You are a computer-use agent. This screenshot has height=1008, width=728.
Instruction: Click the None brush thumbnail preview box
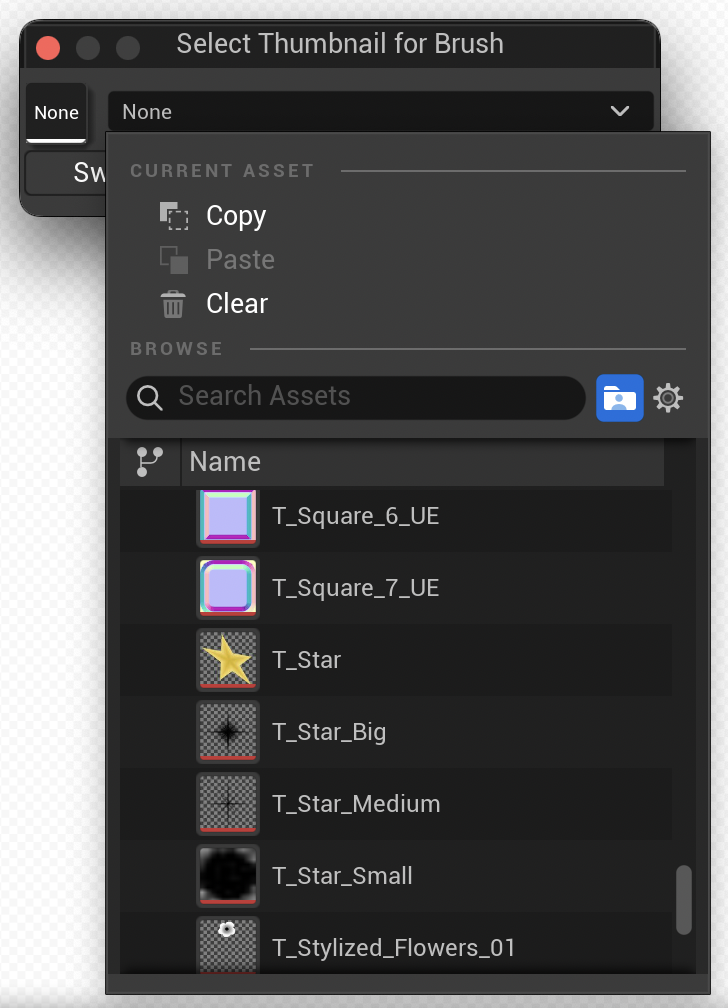coord(56,112)
